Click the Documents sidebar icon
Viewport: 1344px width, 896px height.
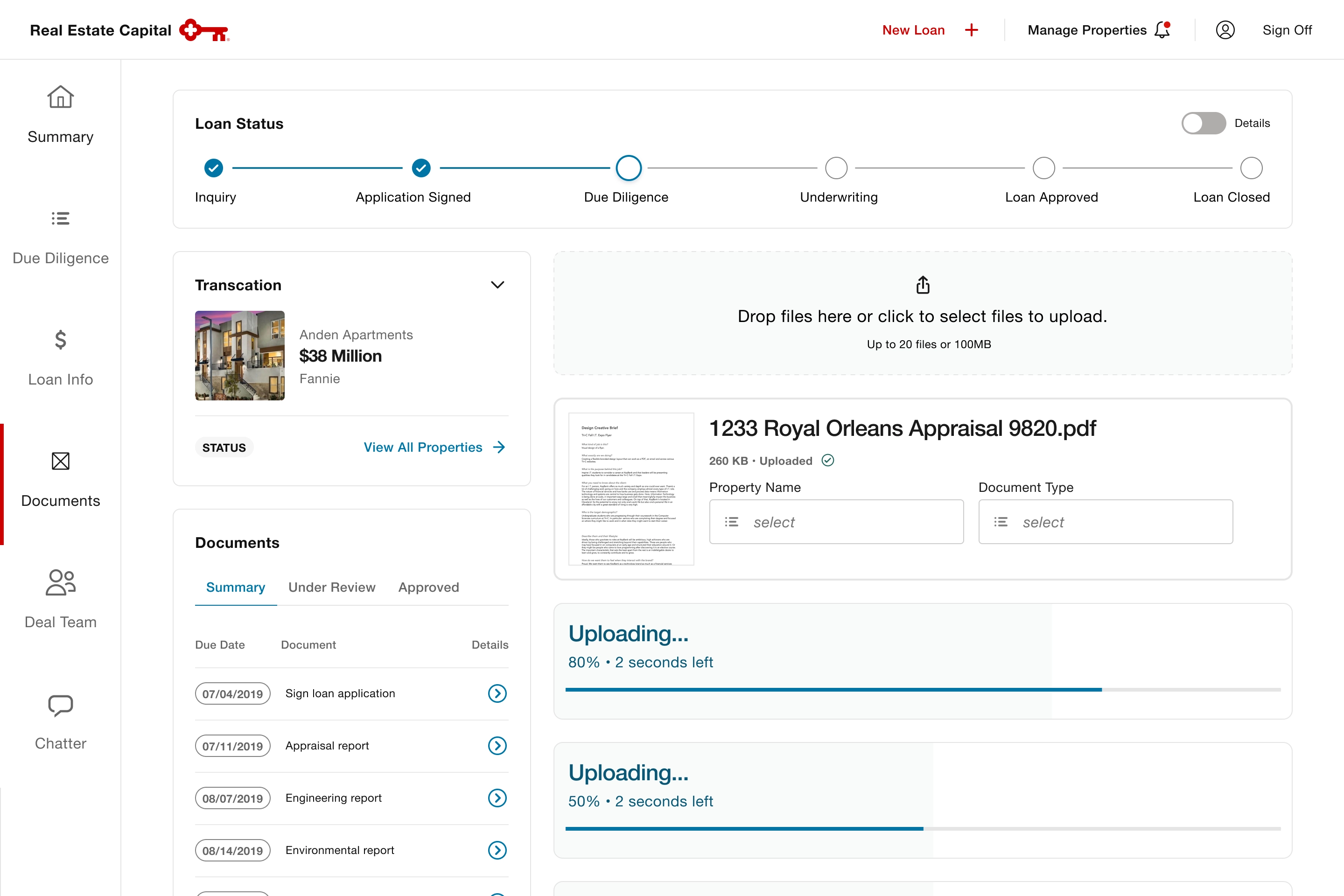(x=60, y=462)
